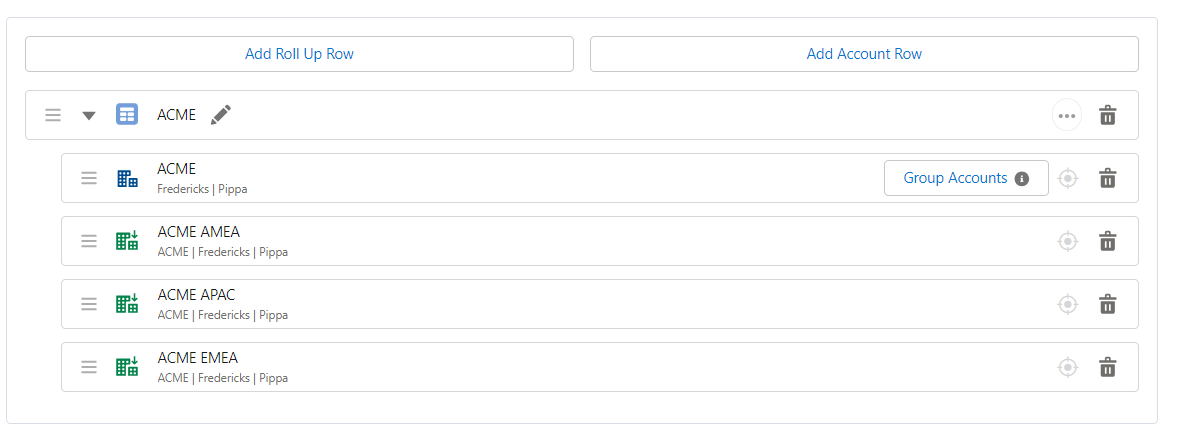
Task: Delete the ACME APAC row
Action: point(1108,304)
